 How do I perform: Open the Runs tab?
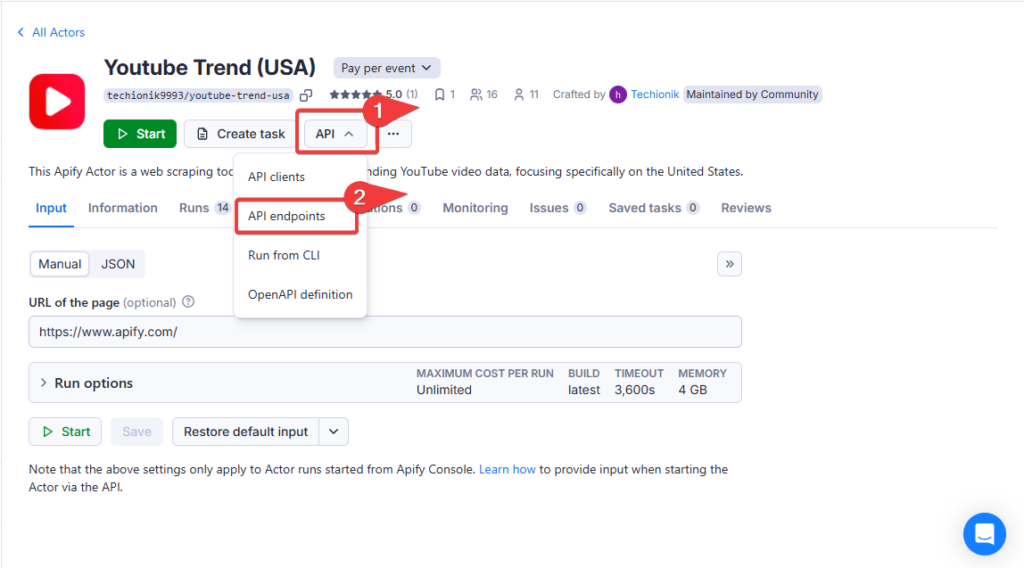pos(204,208)
